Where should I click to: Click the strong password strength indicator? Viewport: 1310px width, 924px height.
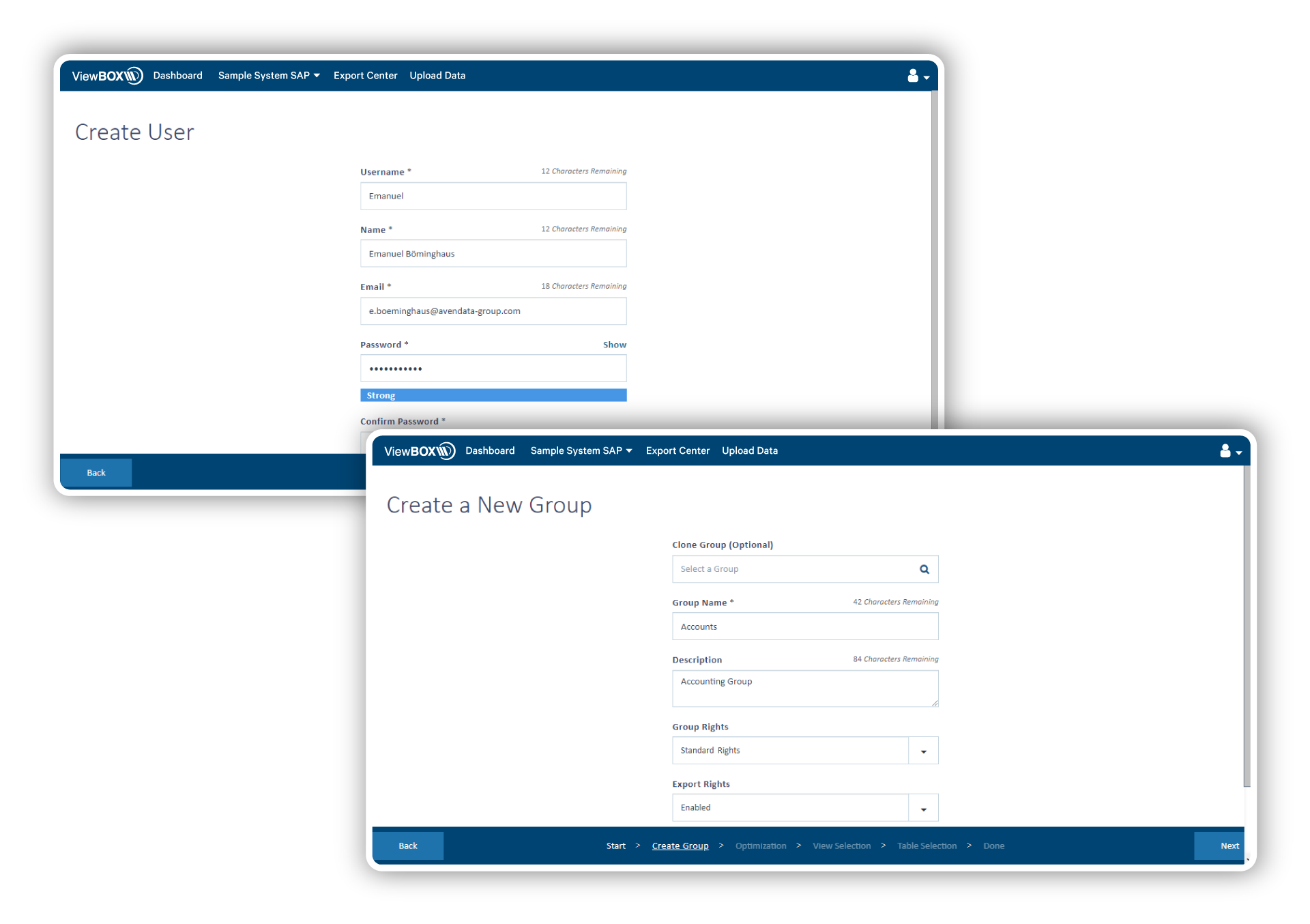pyautogui.click(x=492, y=395)
